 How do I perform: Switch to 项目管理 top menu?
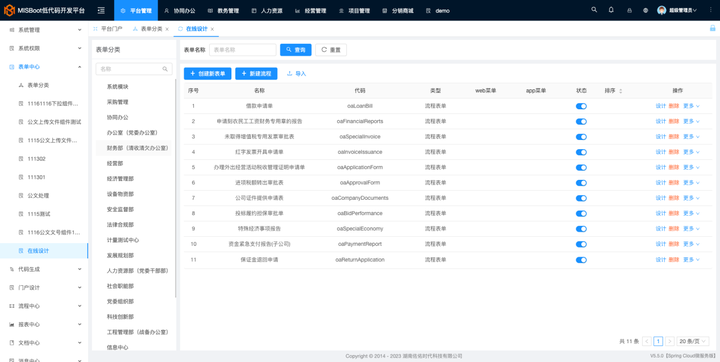(x=354, y=10)
